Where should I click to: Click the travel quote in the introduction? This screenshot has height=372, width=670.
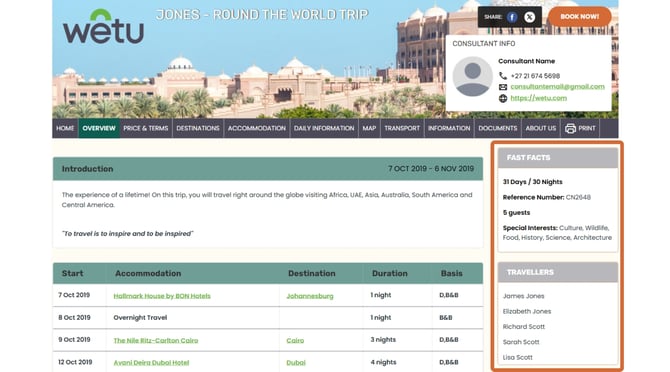click(128, 234)
